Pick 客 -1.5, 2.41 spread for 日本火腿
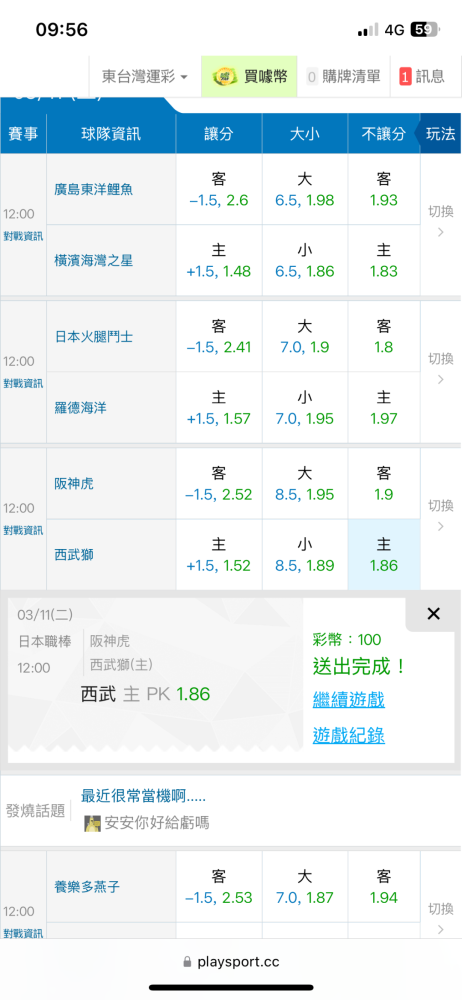The image size is (462, 1000). pos(219,336)
